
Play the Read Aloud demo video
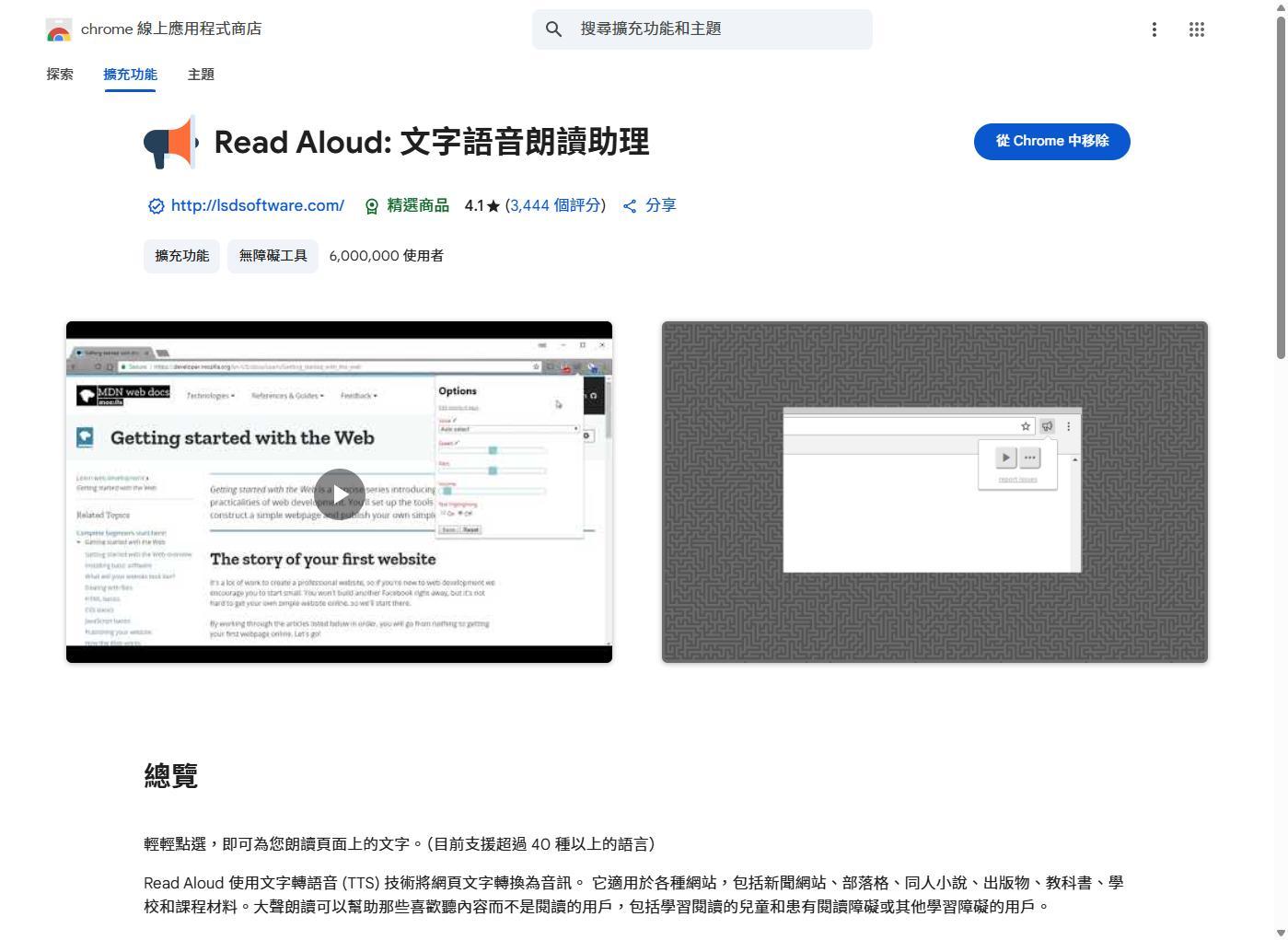pyautogui.click(x=339, y=493)
